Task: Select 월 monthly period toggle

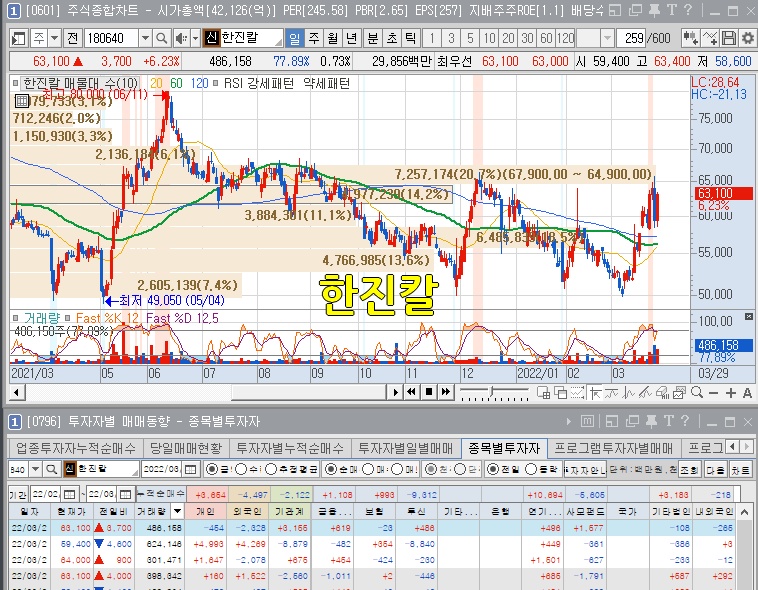Action: [x=333, y=38]
